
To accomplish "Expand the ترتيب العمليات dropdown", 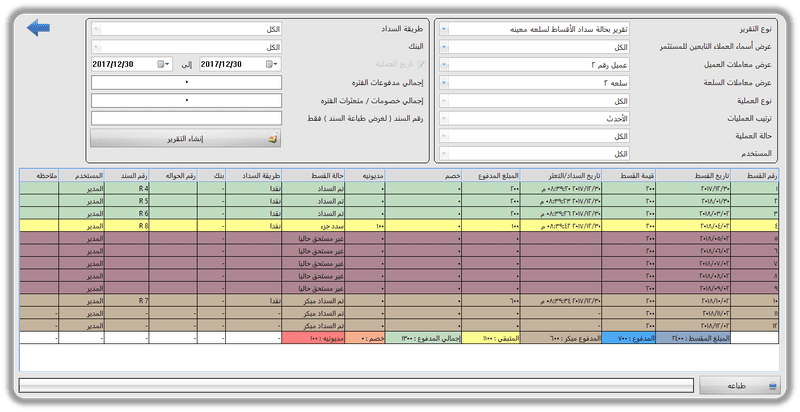I will 445,119.
